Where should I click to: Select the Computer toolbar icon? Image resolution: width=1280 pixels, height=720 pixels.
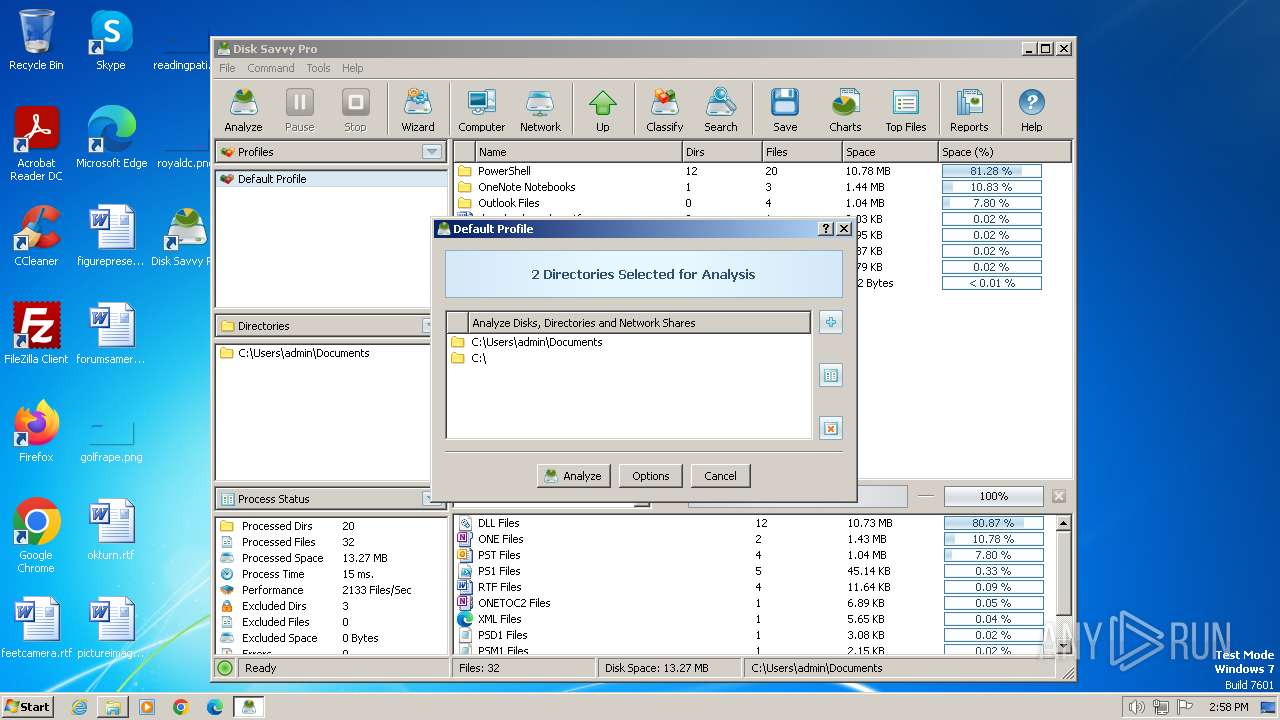click(482, 109)
